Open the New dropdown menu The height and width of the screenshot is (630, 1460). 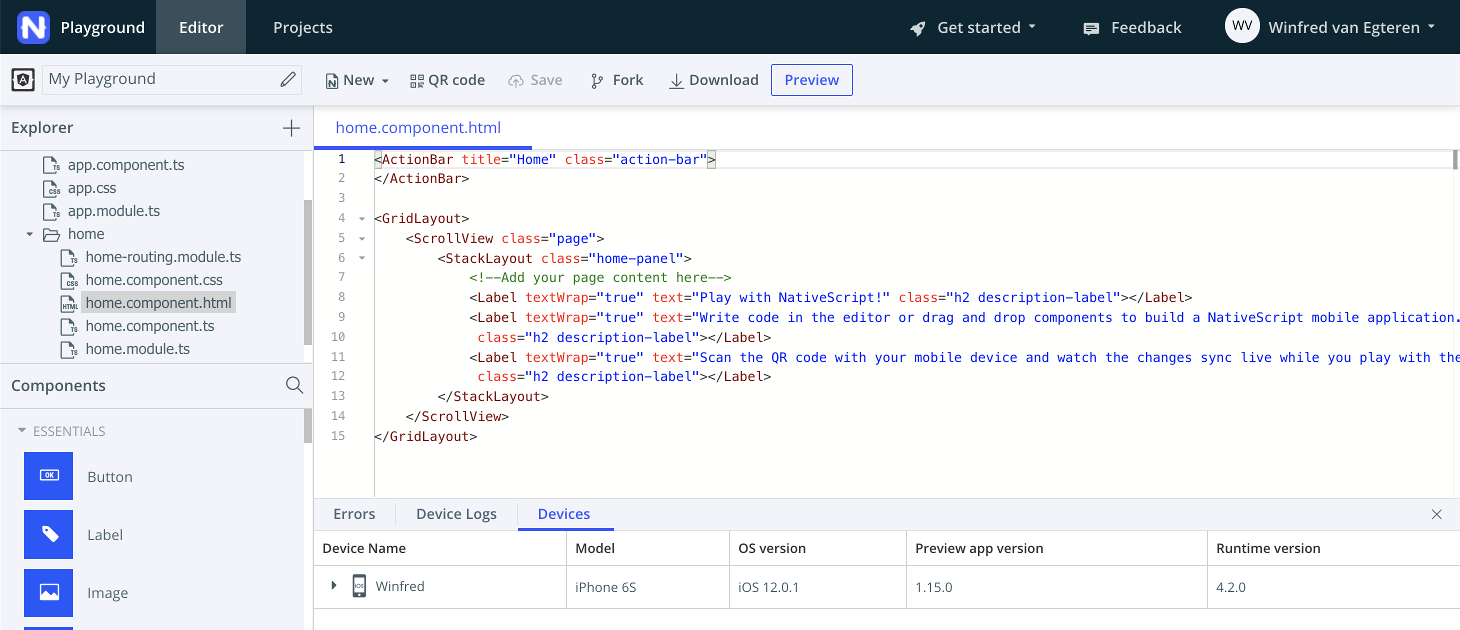(357, 80)
